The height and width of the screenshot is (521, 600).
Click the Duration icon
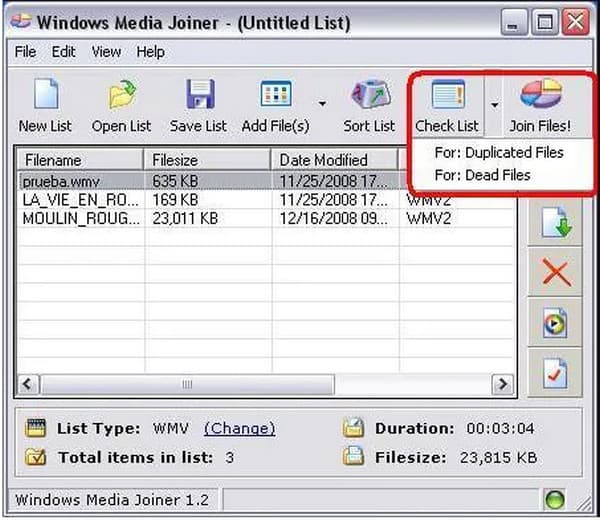(x=353, y=428)
